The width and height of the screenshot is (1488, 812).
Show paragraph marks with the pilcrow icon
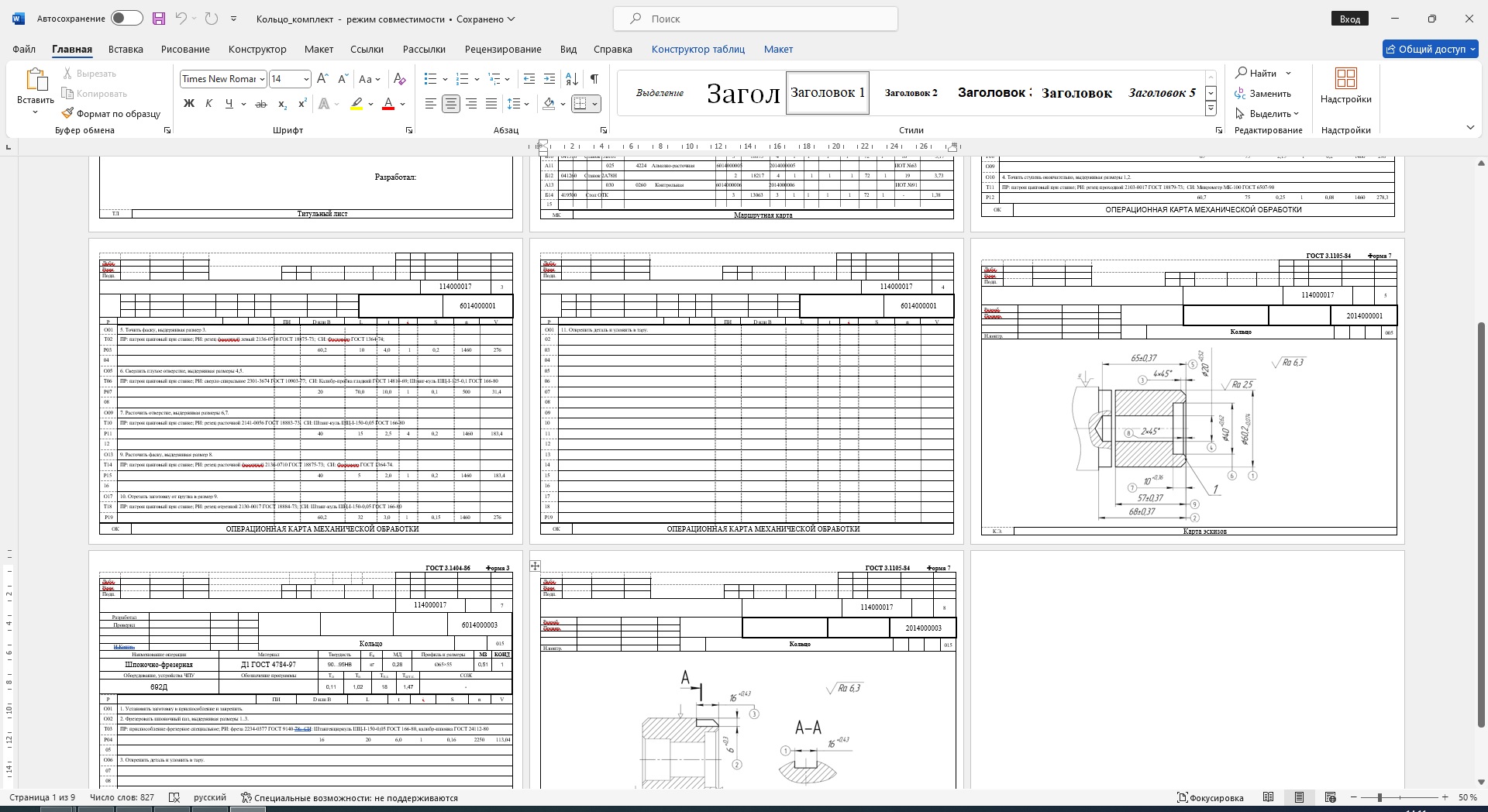click(594, 79)
